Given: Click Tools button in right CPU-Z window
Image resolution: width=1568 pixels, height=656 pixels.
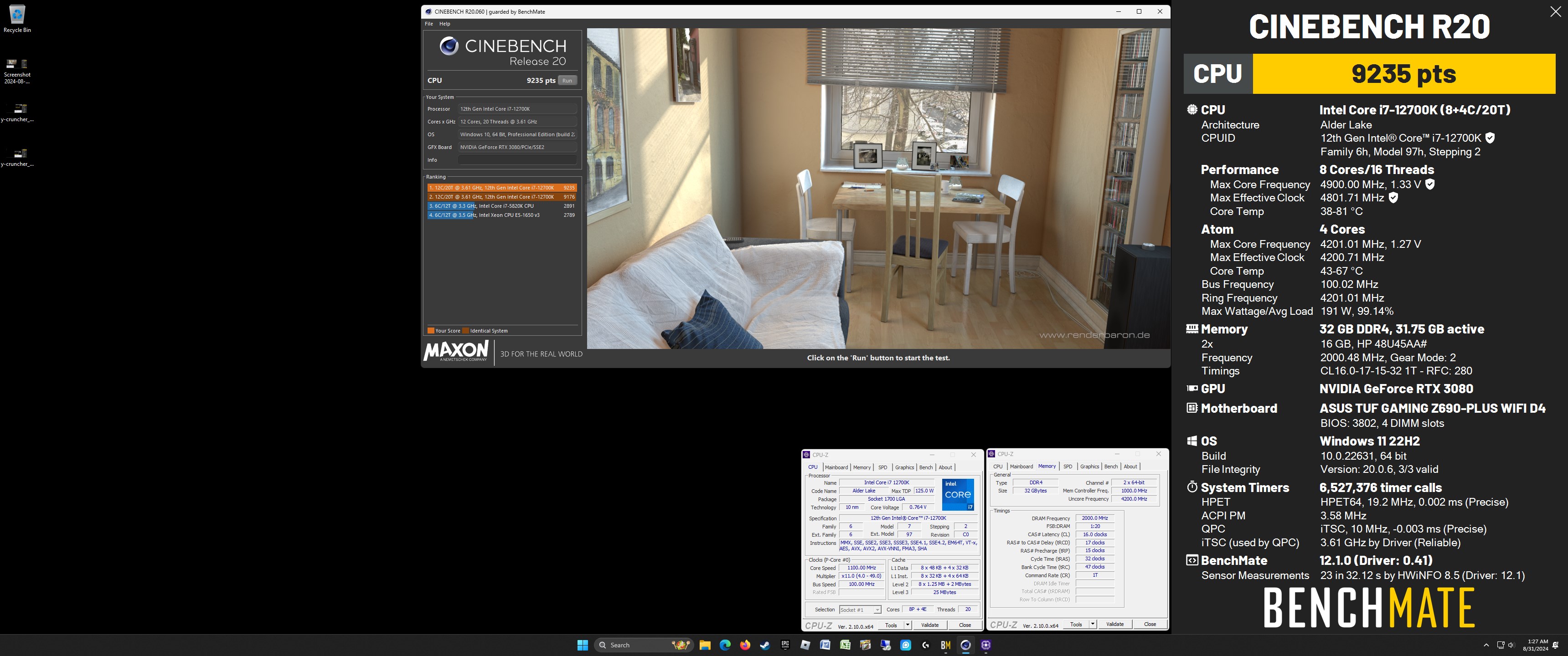Looking at the screenshot, I should pyautogui.click(x=1076, y=625).
